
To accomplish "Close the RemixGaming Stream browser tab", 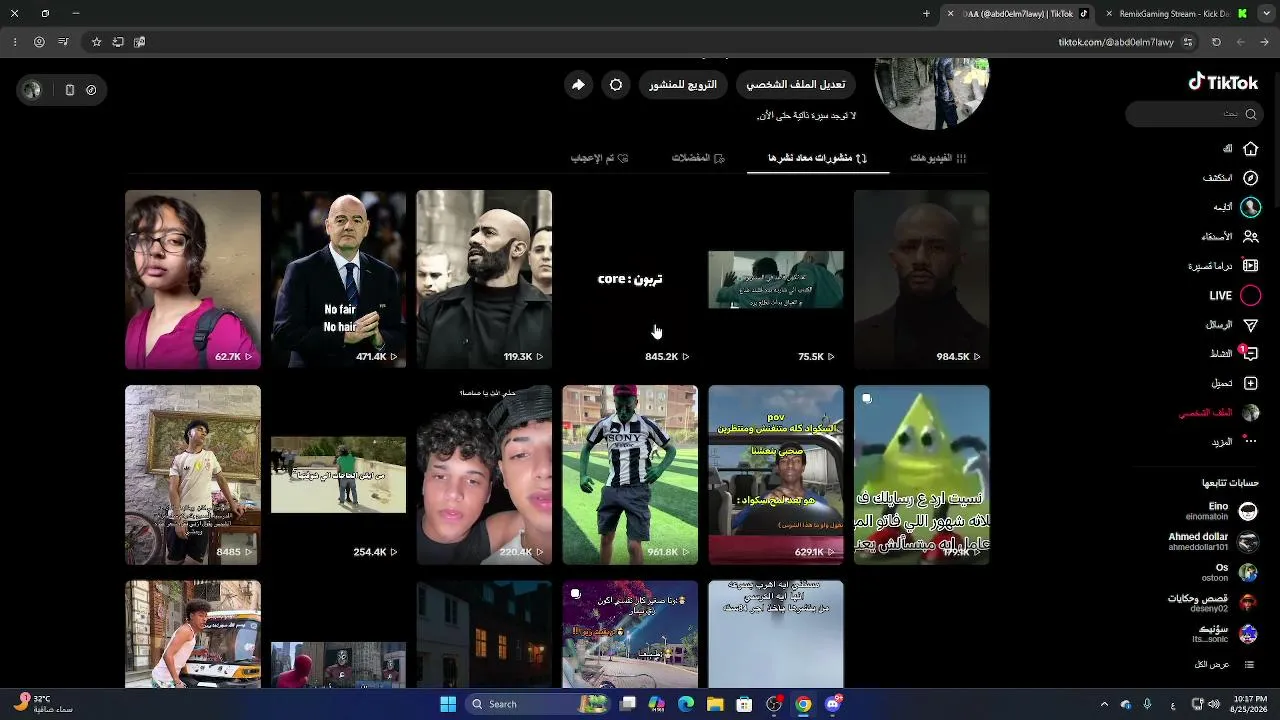I will point(1109,14).
